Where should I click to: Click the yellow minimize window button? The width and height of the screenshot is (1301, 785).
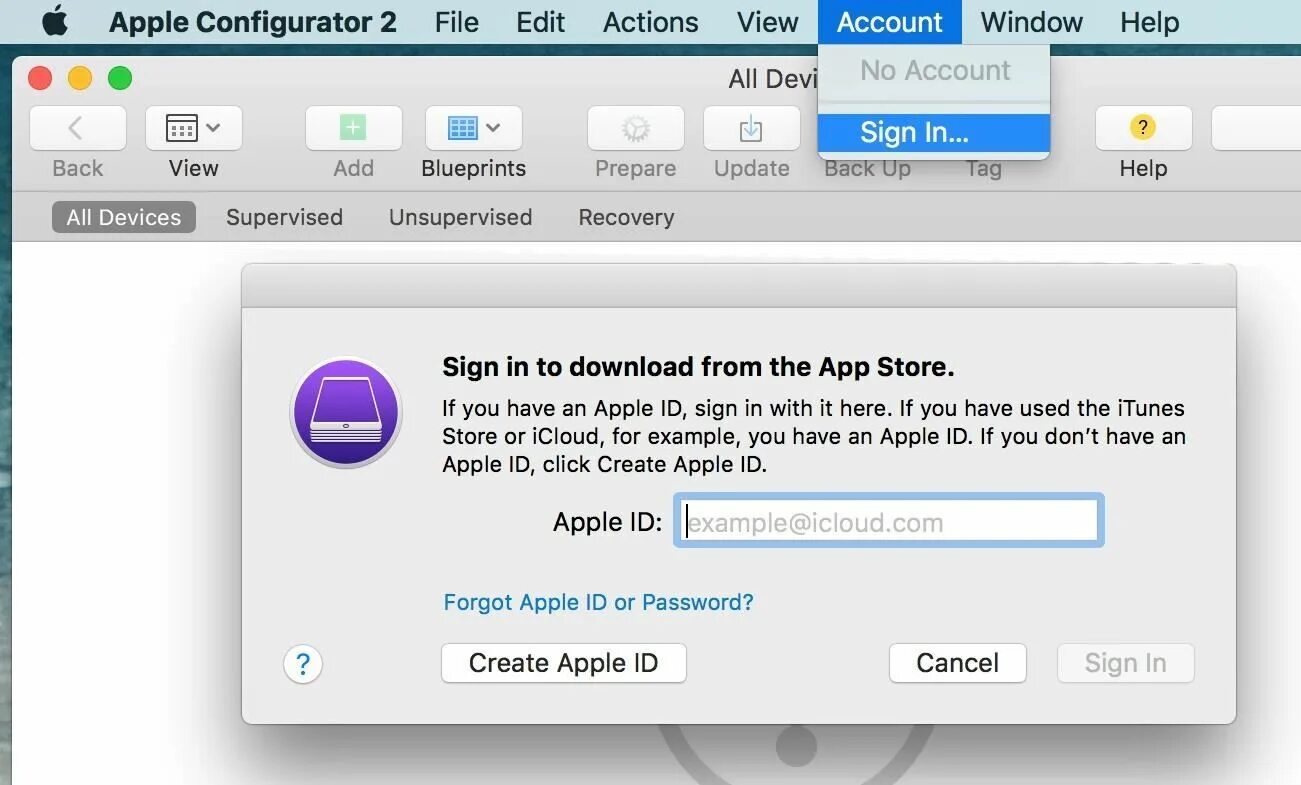point(80,78)
